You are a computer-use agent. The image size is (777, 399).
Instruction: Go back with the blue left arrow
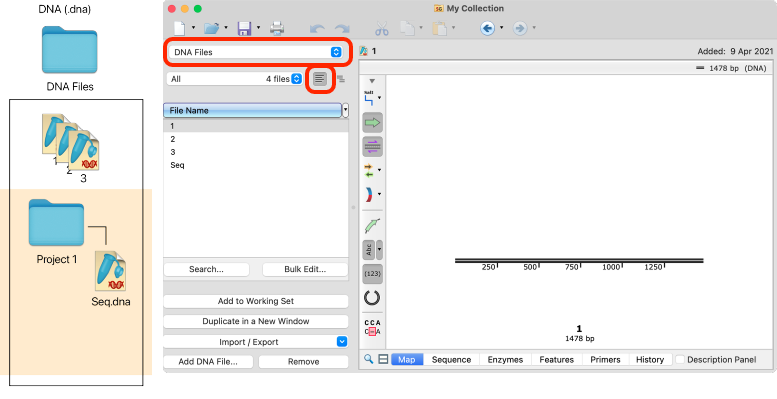tap(488, 28)
